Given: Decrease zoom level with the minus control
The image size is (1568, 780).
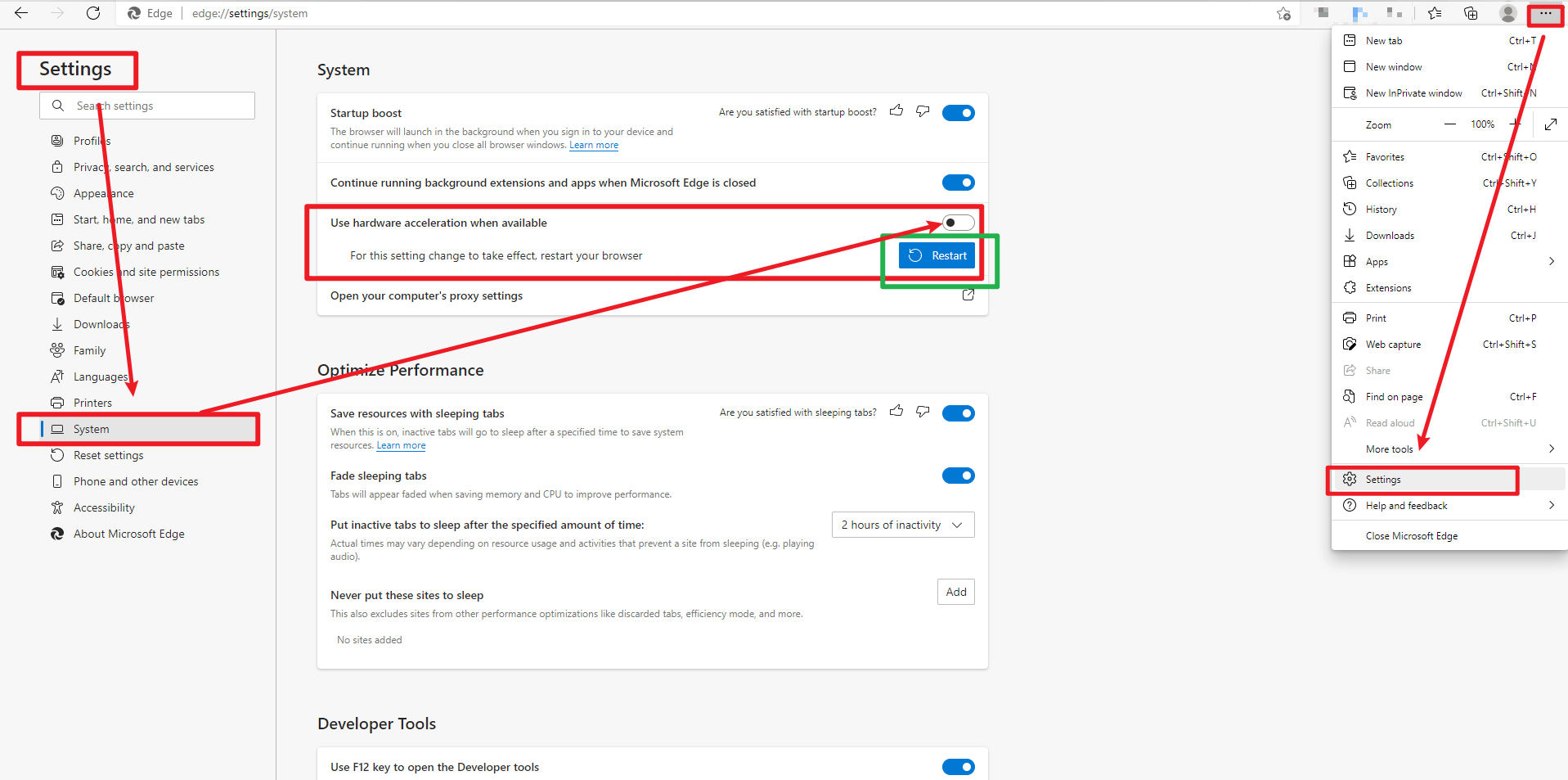Looking at the screenshot, I should pos(1449,124).
